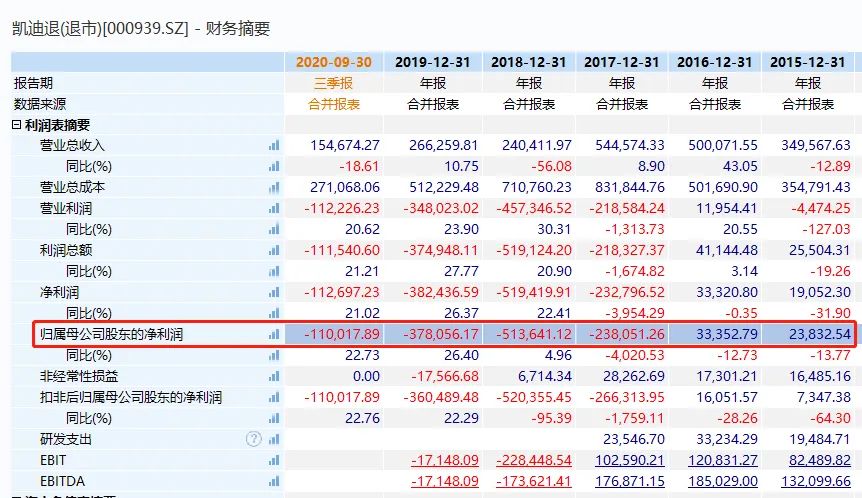Open chart icon for 同比(%) under 营业利润

tap(274, 229)
